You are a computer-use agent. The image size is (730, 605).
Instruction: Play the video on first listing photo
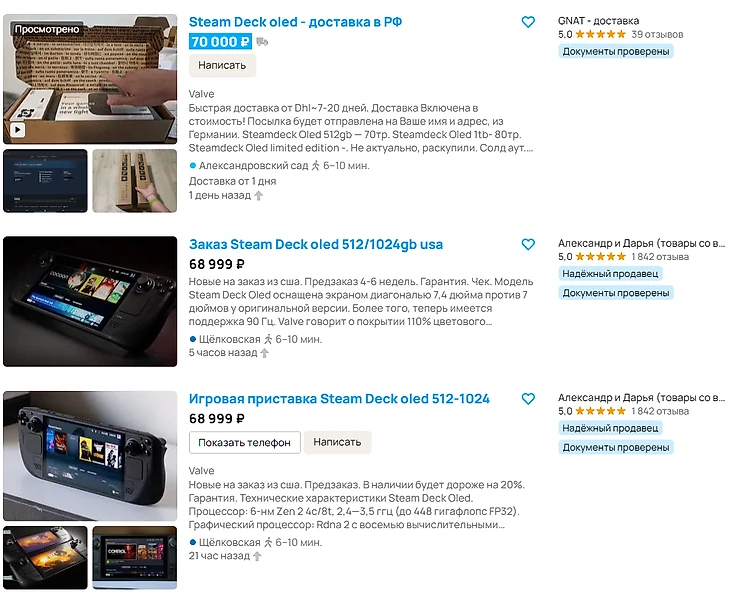click(17, 130)
